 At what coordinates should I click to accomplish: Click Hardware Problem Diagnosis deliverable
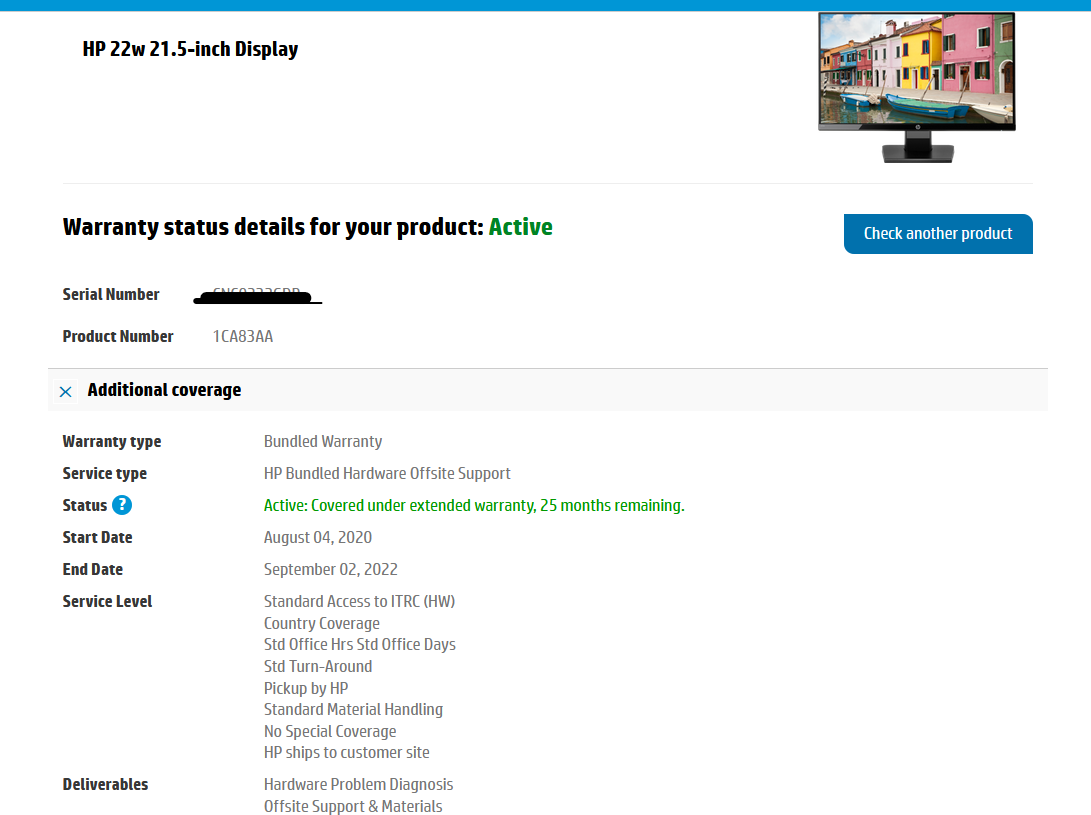[x=358, y=784]
